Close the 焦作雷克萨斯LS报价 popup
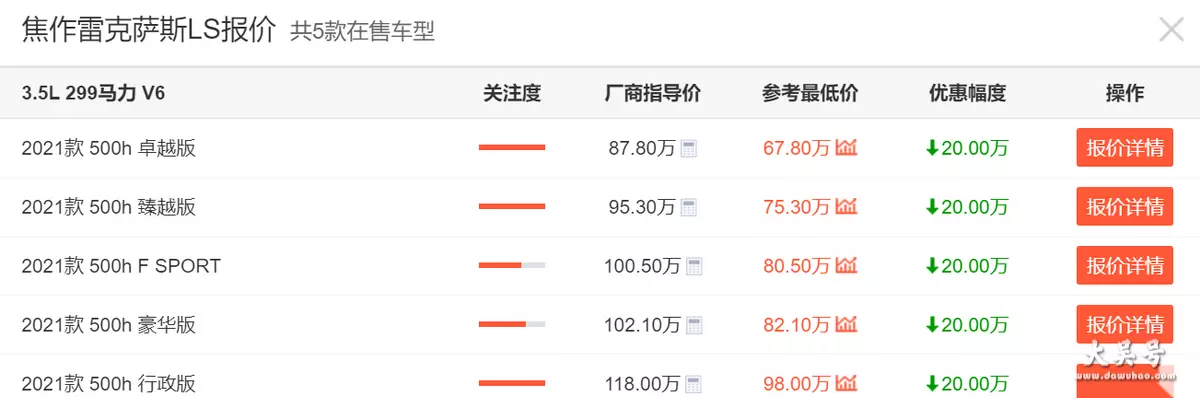 [1171, 29]
